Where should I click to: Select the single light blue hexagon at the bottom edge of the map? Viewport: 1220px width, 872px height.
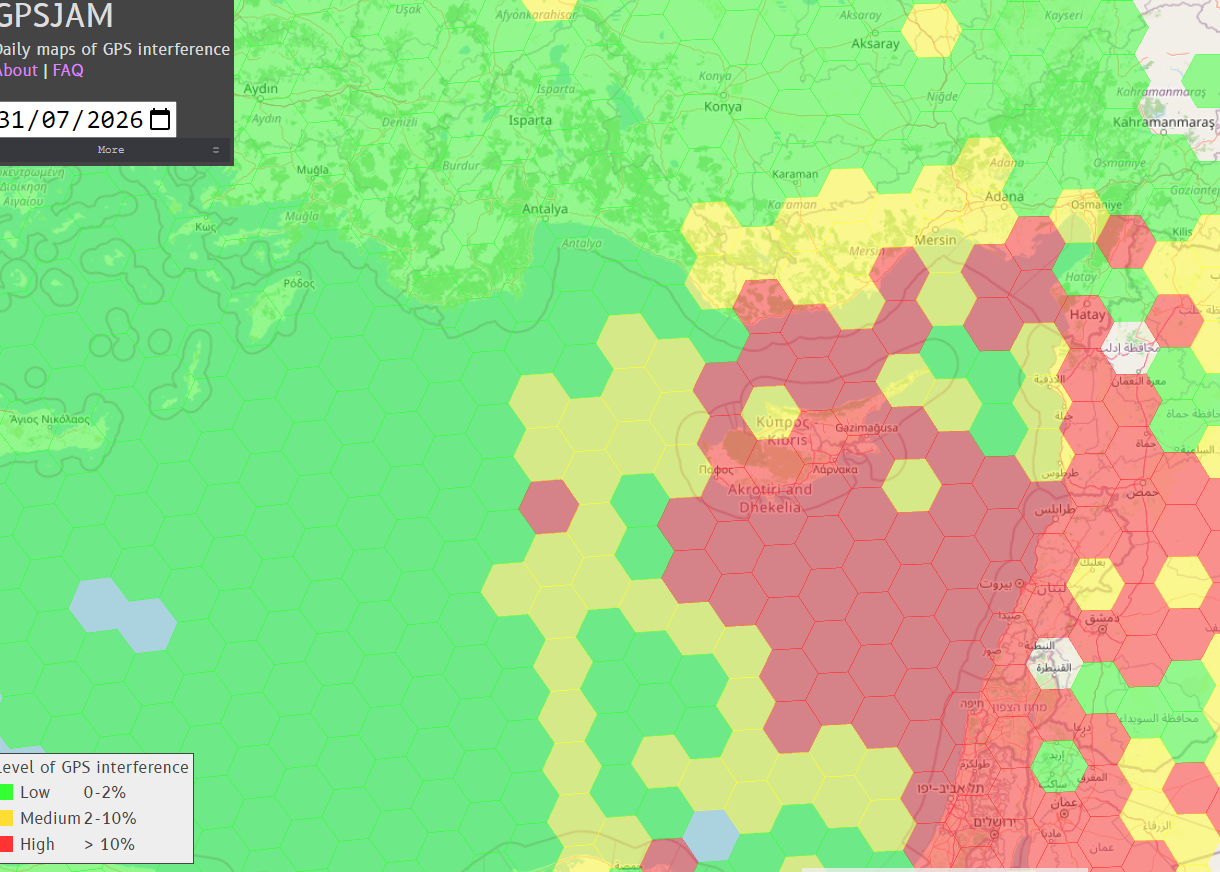[712, 835]
